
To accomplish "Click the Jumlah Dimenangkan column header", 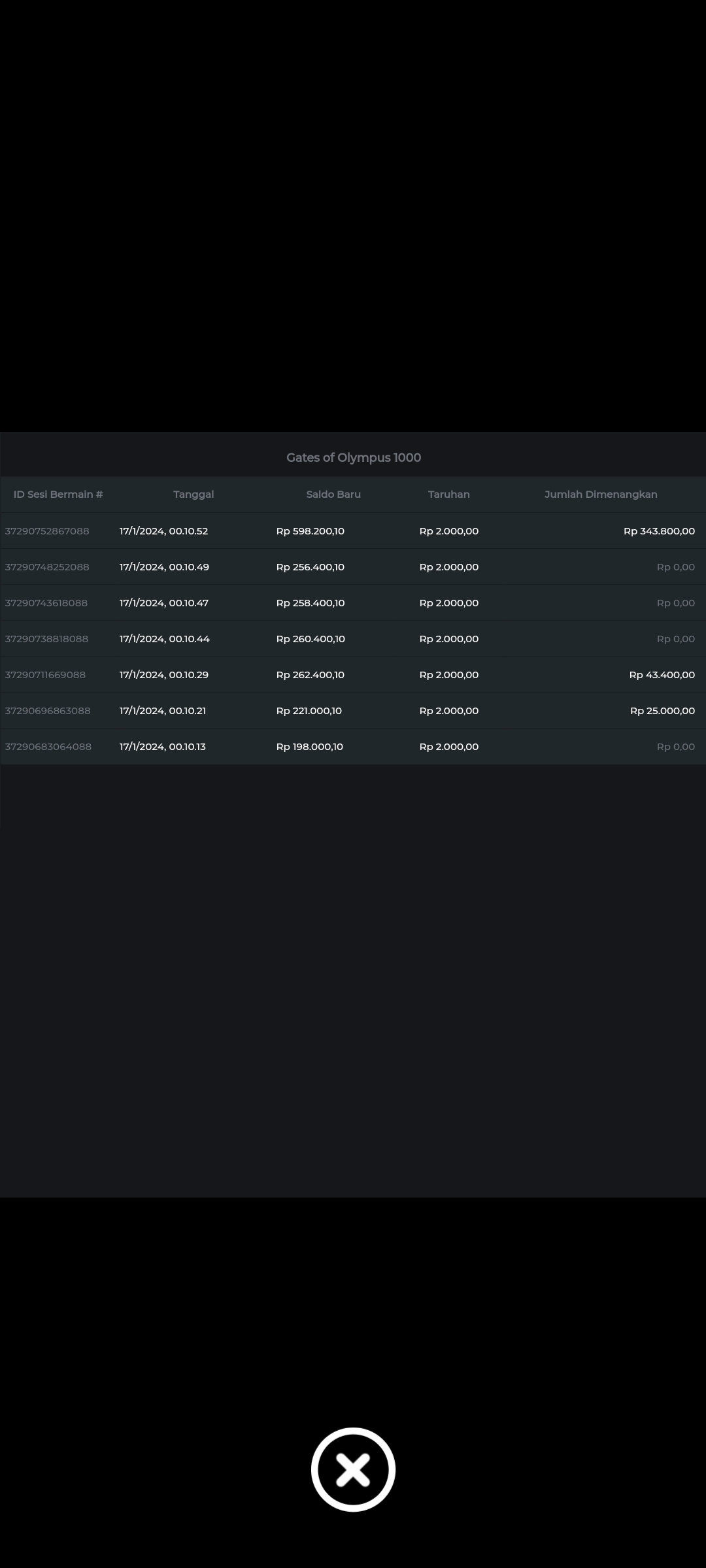I will pos(601,494).
